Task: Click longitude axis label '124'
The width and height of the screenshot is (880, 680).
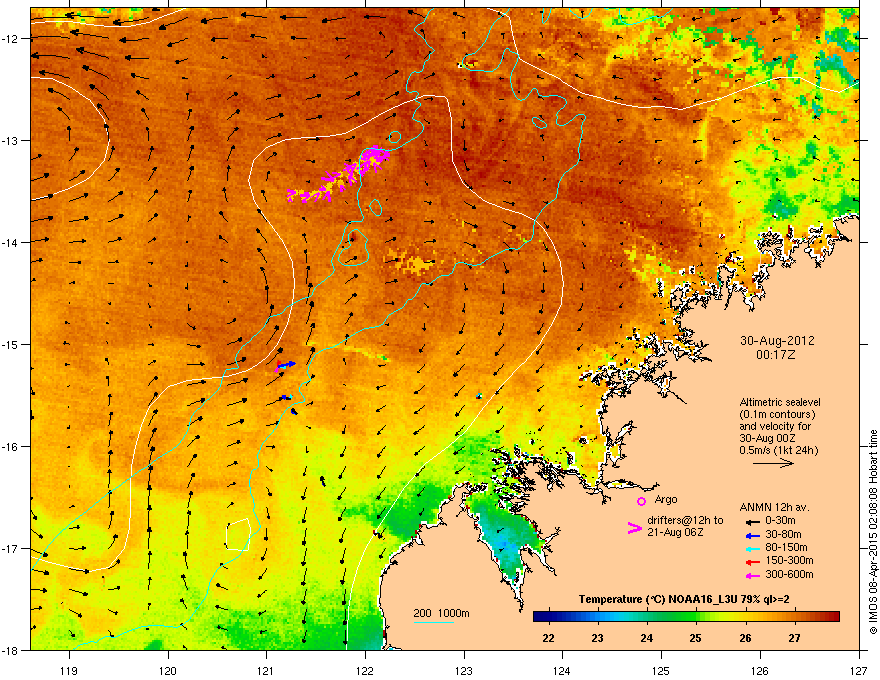Action: (x=562, y=670)
